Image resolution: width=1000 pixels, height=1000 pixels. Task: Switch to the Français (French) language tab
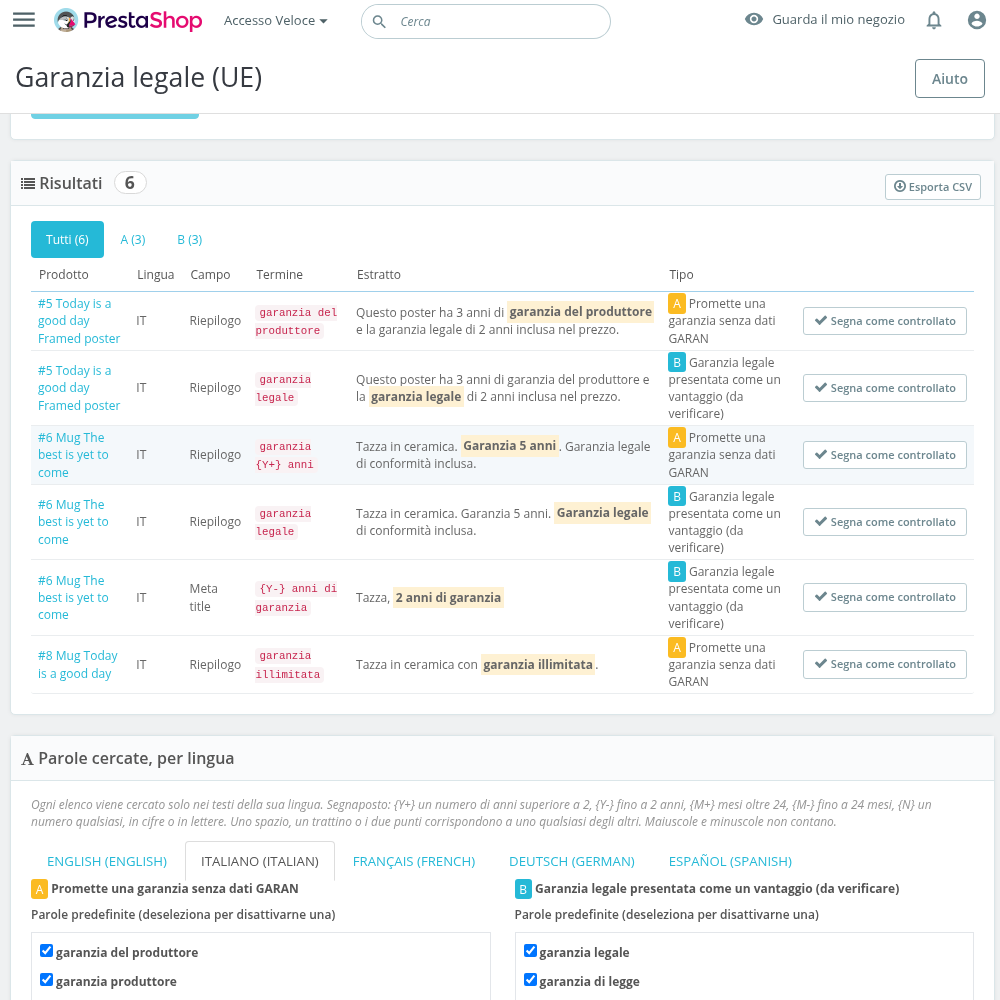click(414, 862)
